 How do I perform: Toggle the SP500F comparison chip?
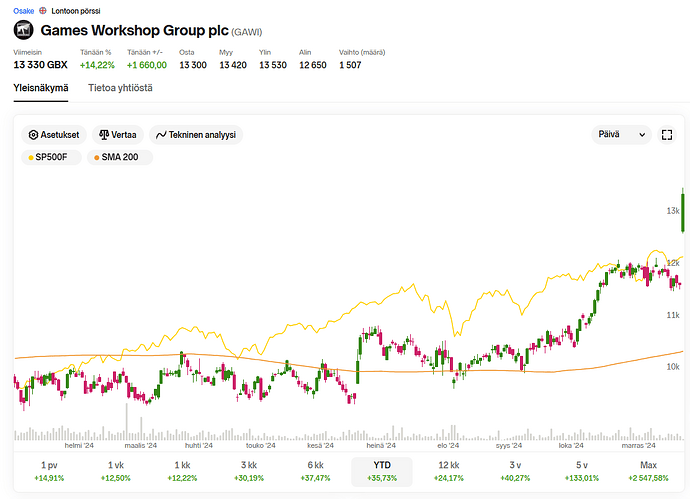pos(51,157)
